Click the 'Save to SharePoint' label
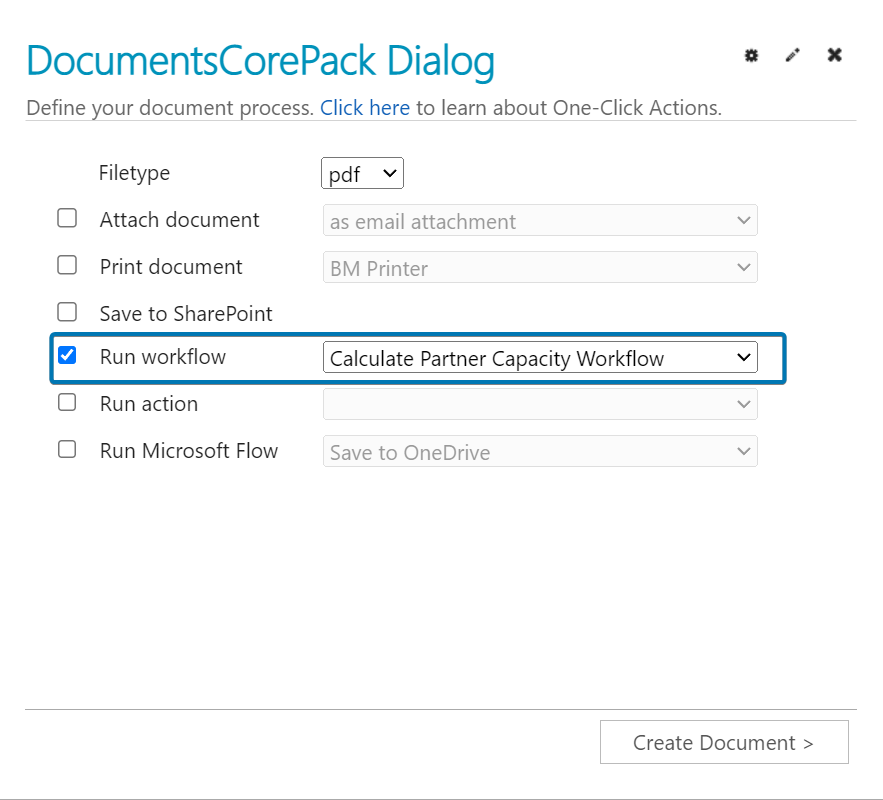 [x=186, y=314]
